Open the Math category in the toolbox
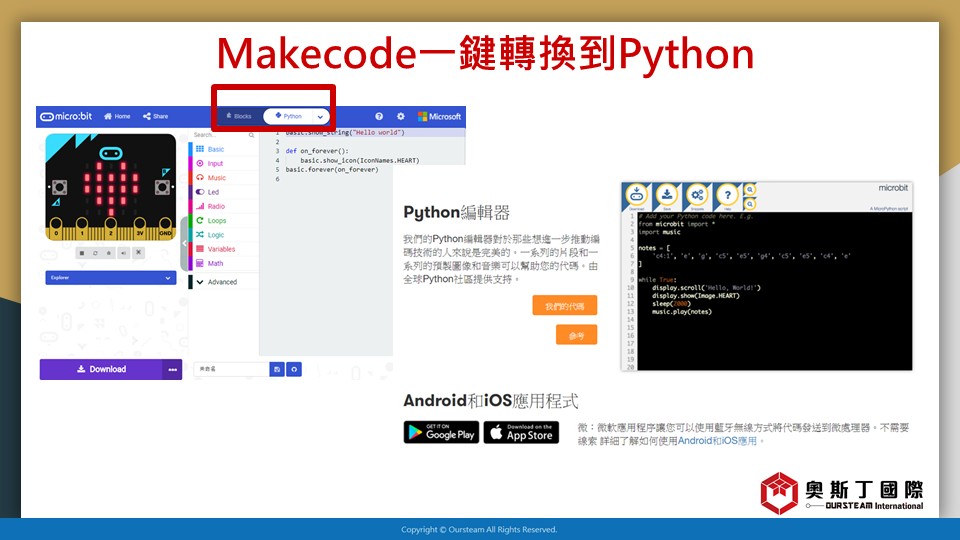This screenshot has height=540, width=960. click(223, 263)
